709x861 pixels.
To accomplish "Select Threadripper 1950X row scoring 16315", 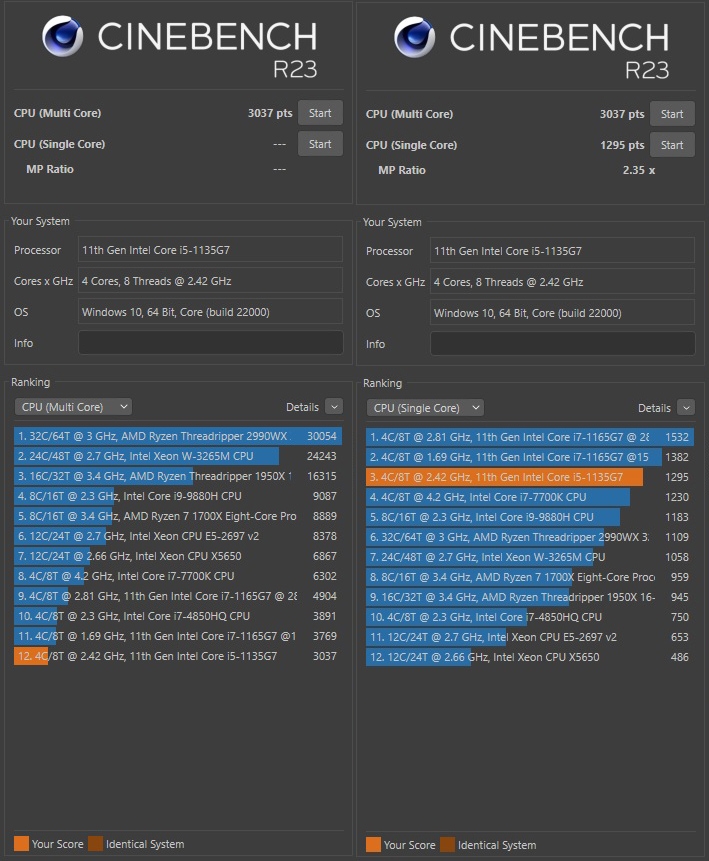I will click(178, 476).
